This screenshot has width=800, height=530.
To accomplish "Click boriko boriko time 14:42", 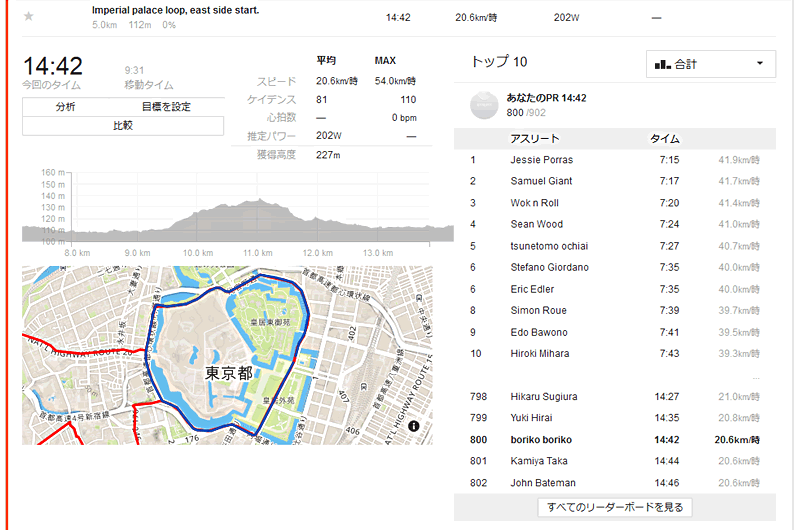I will pos(666,439).
